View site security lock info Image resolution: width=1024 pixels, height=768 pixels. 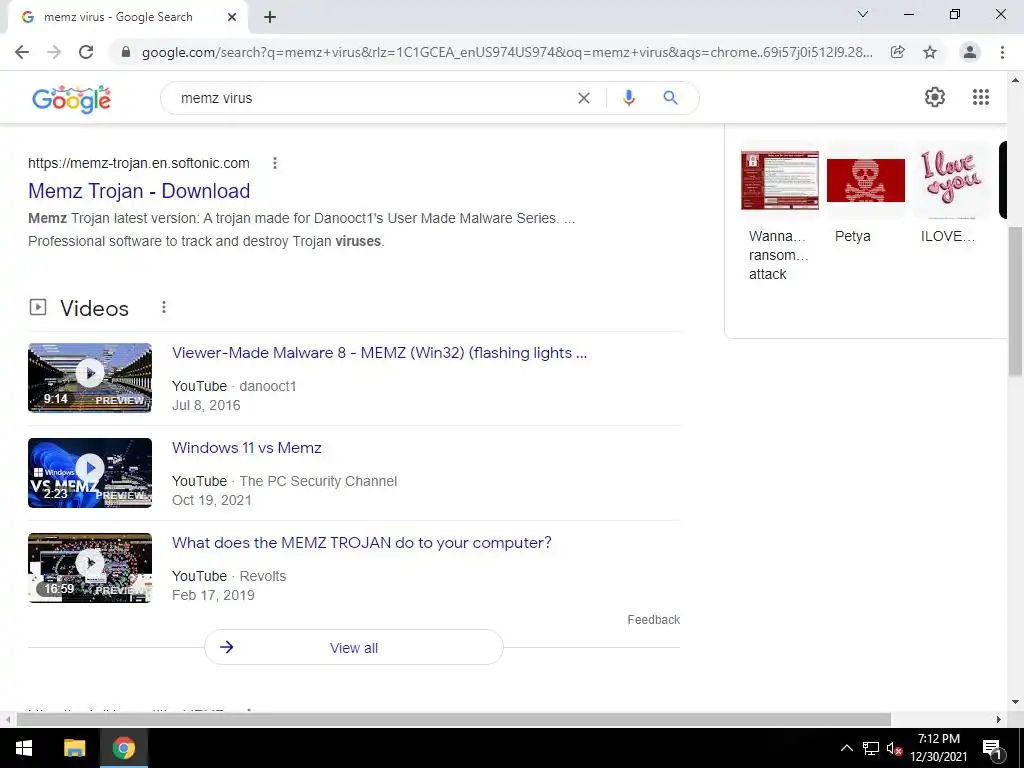126,52
